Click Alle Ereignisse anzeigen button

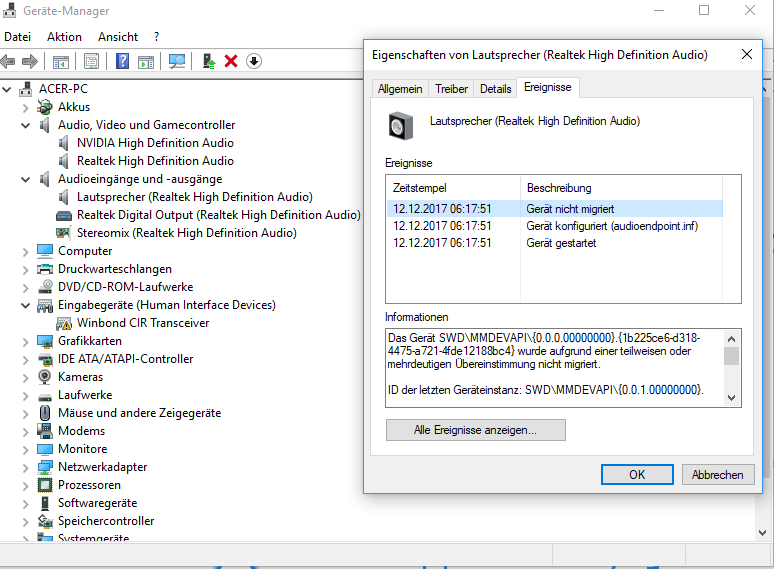tap(475, 430)
